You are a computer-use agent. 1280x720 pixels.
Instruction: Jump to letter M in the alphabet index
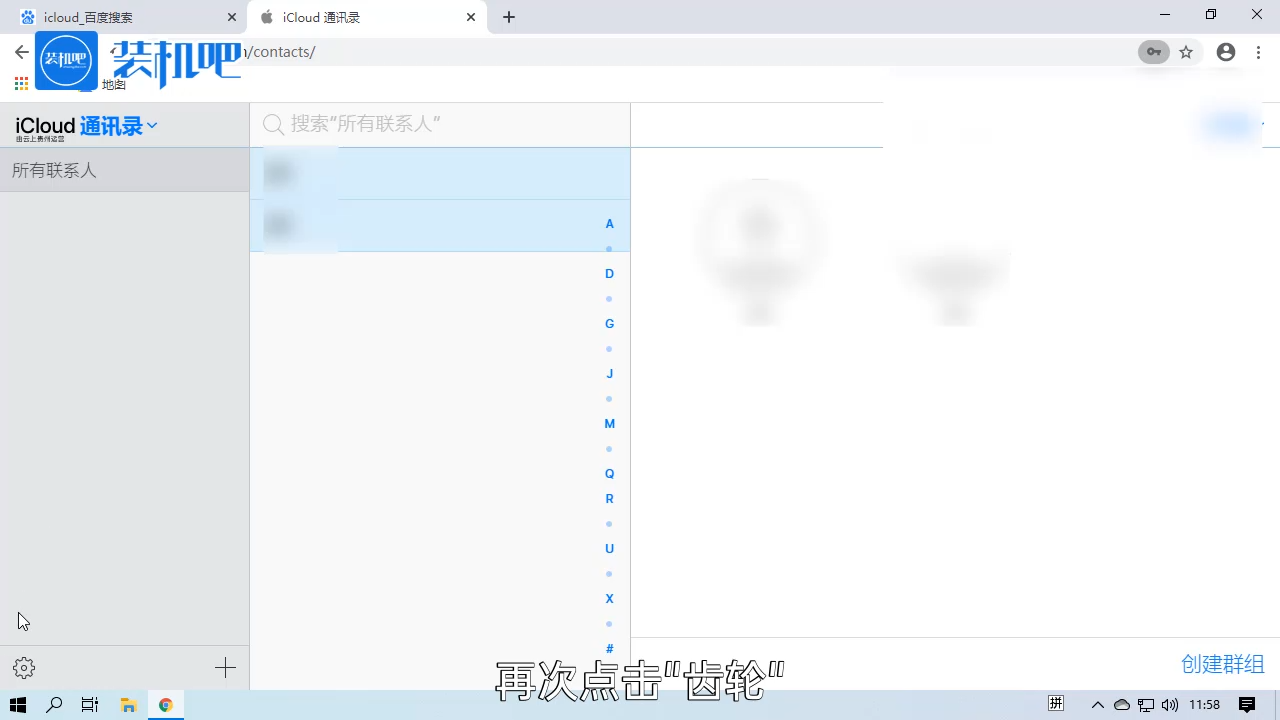pyautogui.click(x=609, y=423)
